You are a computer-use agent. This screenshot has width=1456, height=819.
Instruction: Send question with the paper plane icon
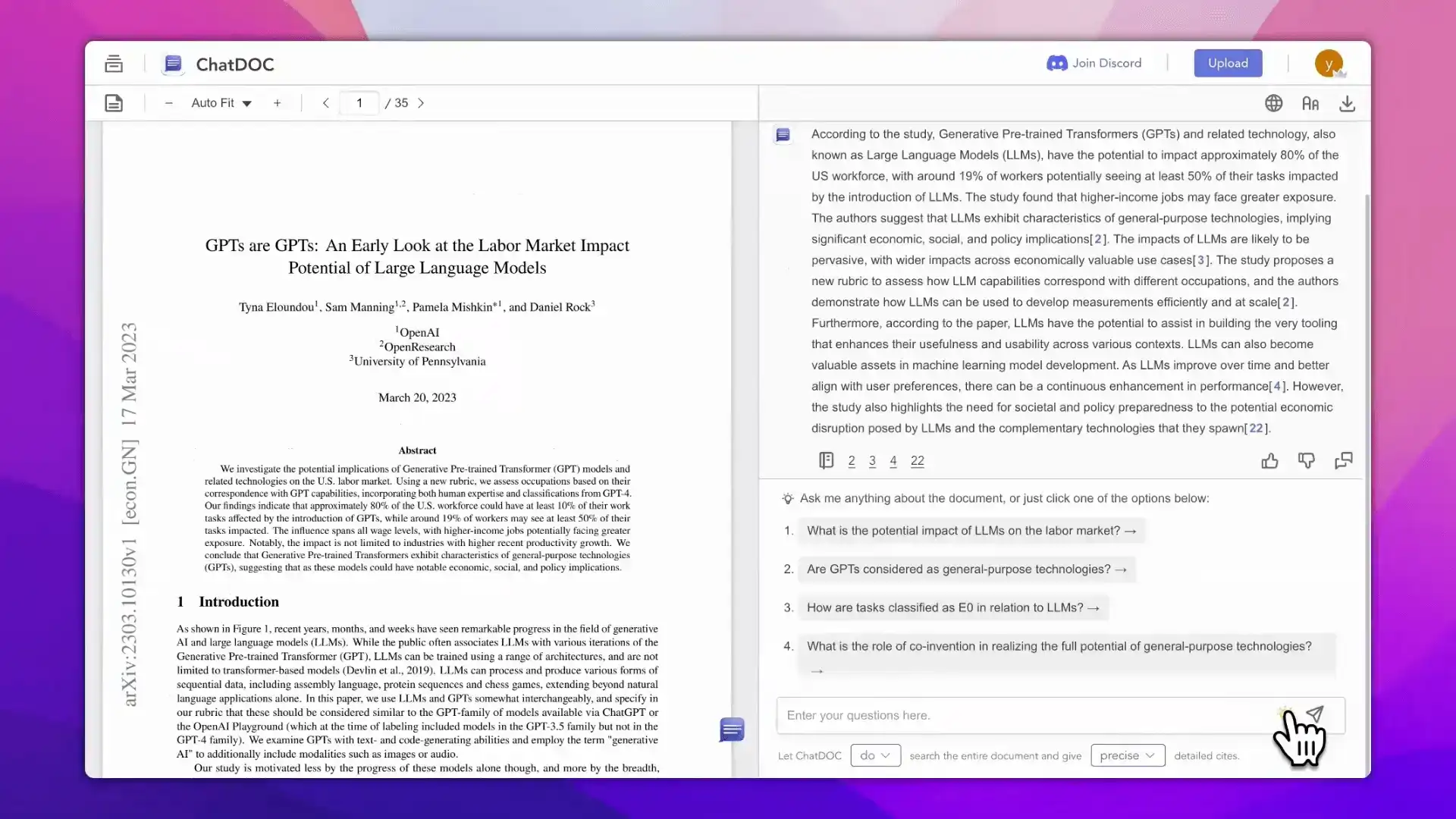[1315, 714]
